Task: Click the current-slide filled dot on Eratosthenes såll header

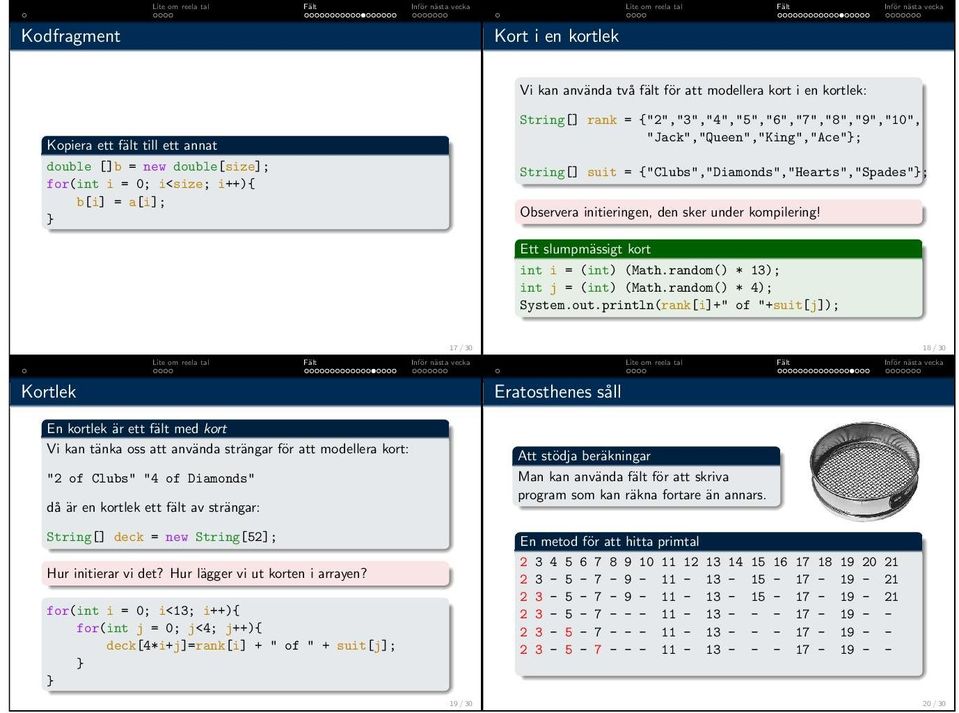Action: coord(852,371)
